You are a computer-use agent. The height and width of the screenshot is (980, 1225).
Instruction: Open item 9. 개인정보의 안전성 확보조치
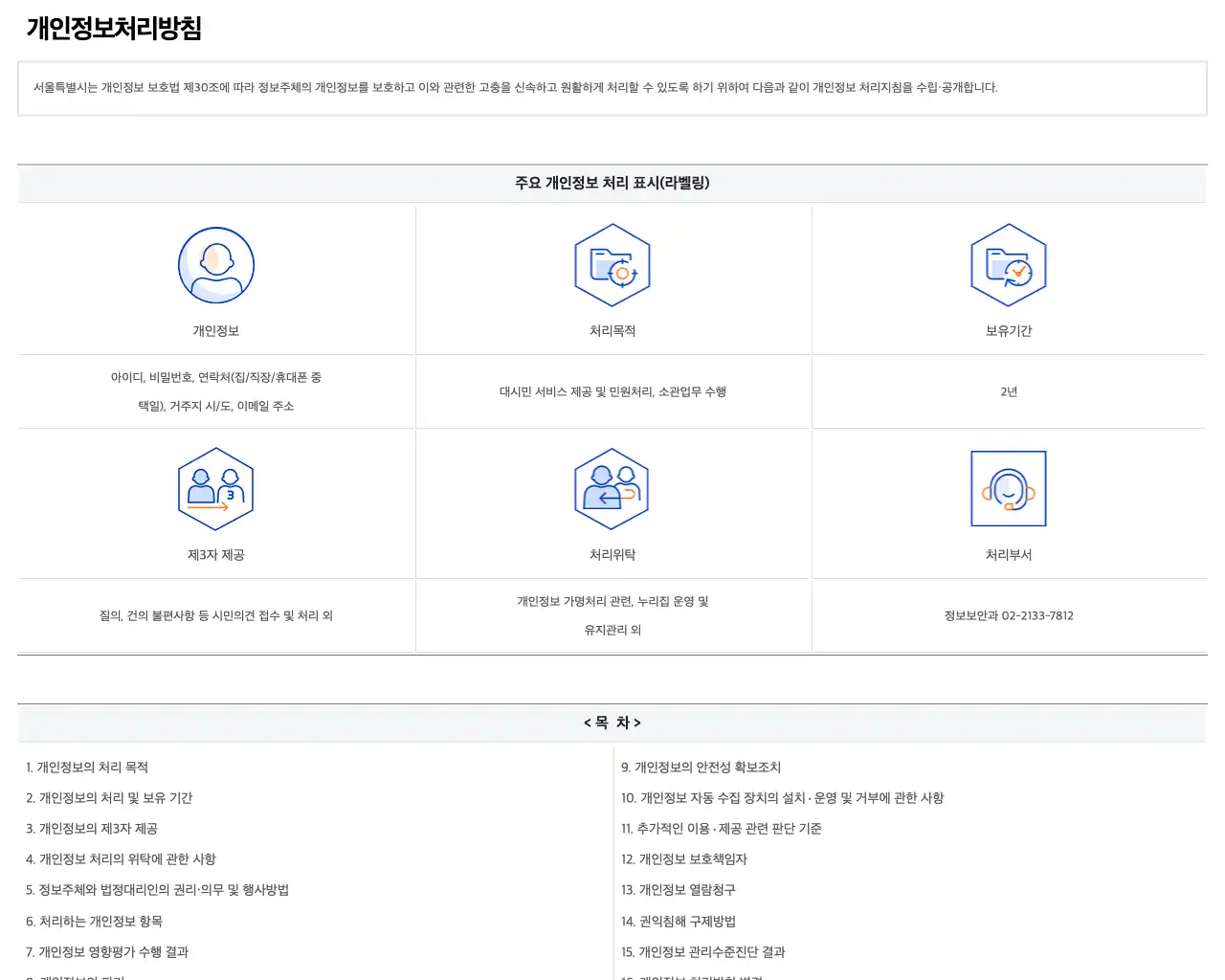click(x=701, y=768)
